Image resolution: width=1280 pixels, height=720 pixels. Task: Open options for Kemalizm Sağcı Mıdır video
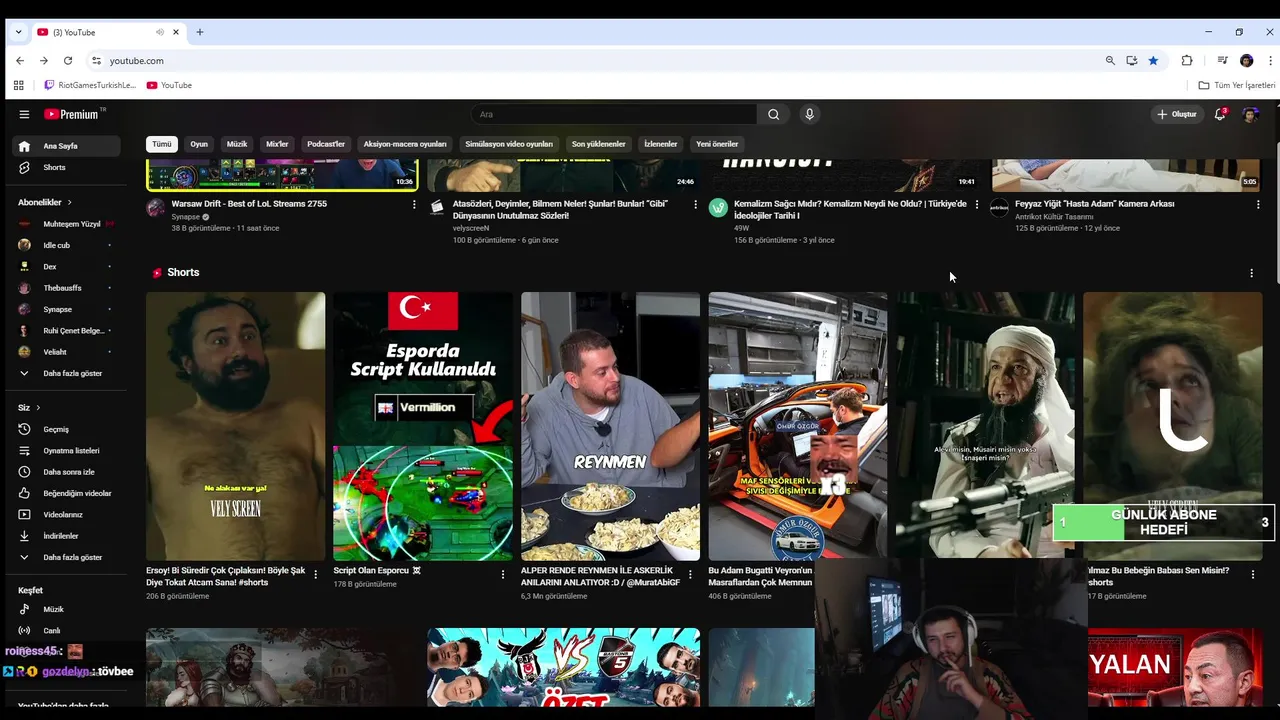pyautogui.click(x=977, y=205)
